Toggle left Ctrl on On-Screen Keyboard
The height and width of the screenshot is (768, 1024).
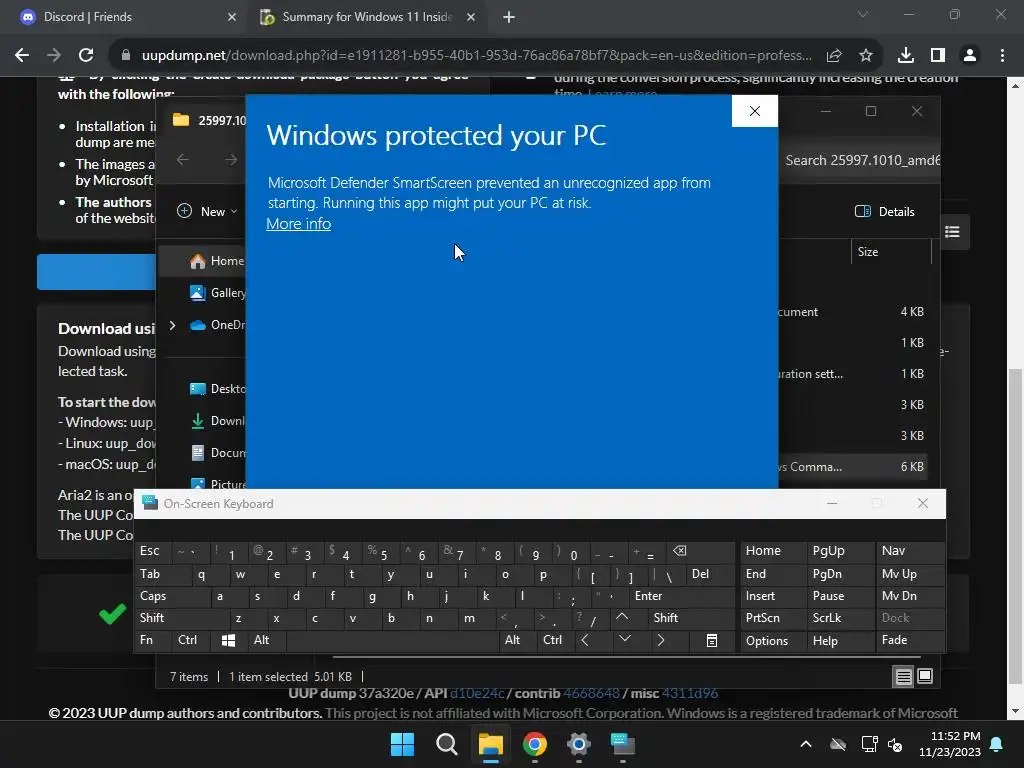(191, 640)
